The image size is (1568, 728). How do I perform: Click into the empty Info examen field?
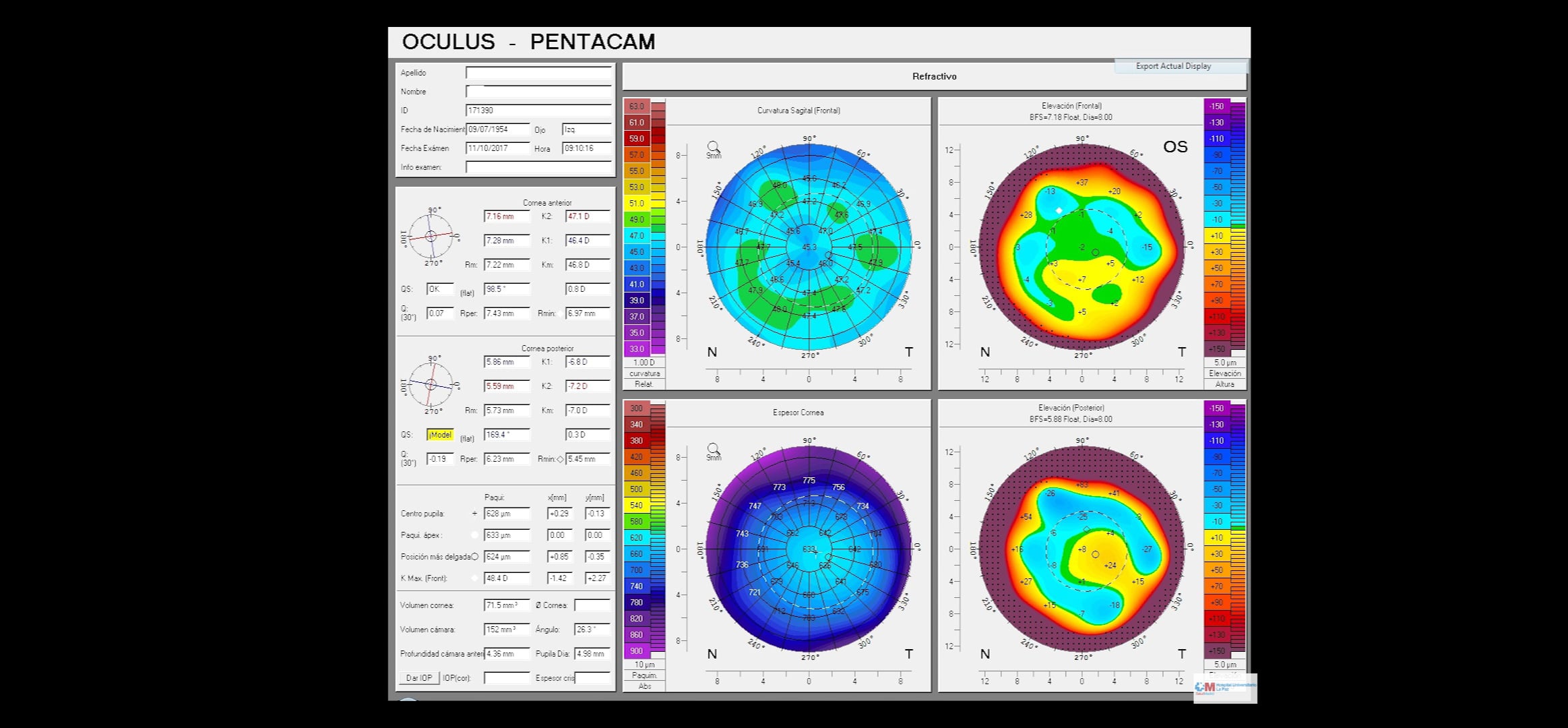coord(538,167)
